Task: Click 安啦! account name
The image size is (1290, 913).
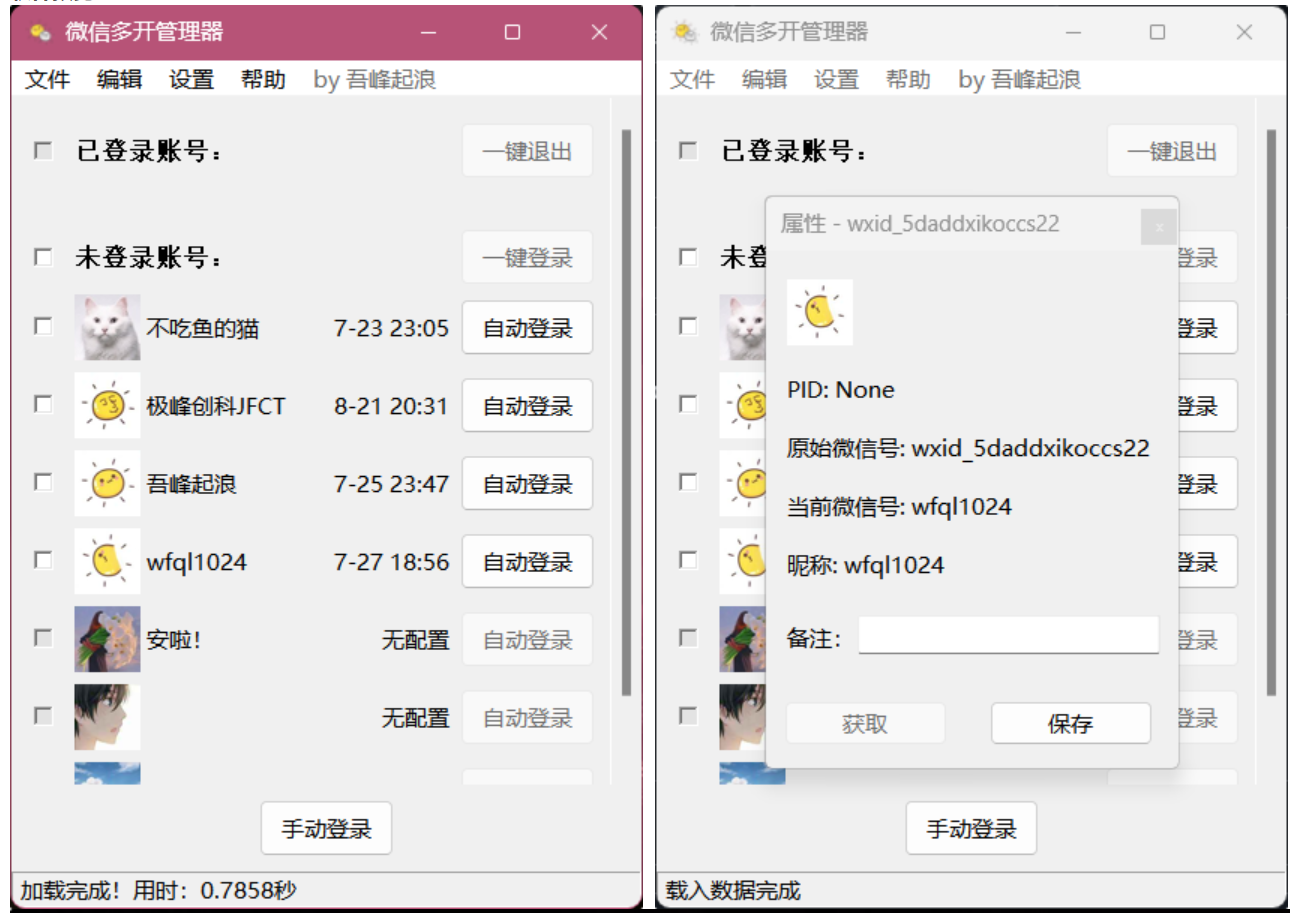Action: [x=174, y=640]
